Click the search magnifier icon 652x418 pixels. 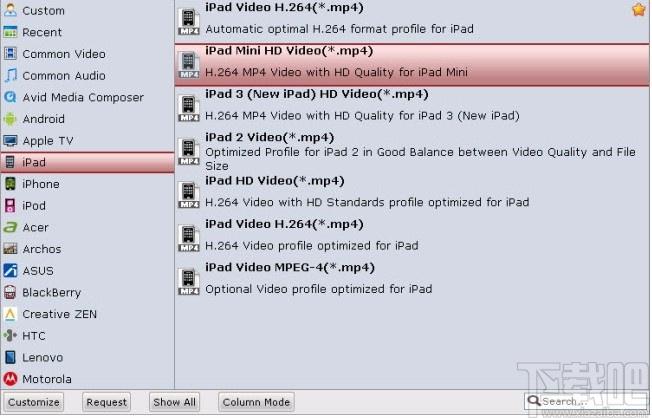(534, 401)
